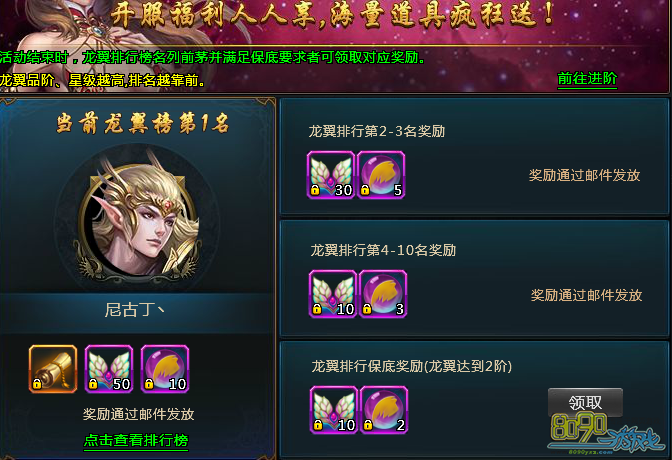Click the 领取 claim button
The width and height of the screenshot is (672, 460).
click(585, 403)
